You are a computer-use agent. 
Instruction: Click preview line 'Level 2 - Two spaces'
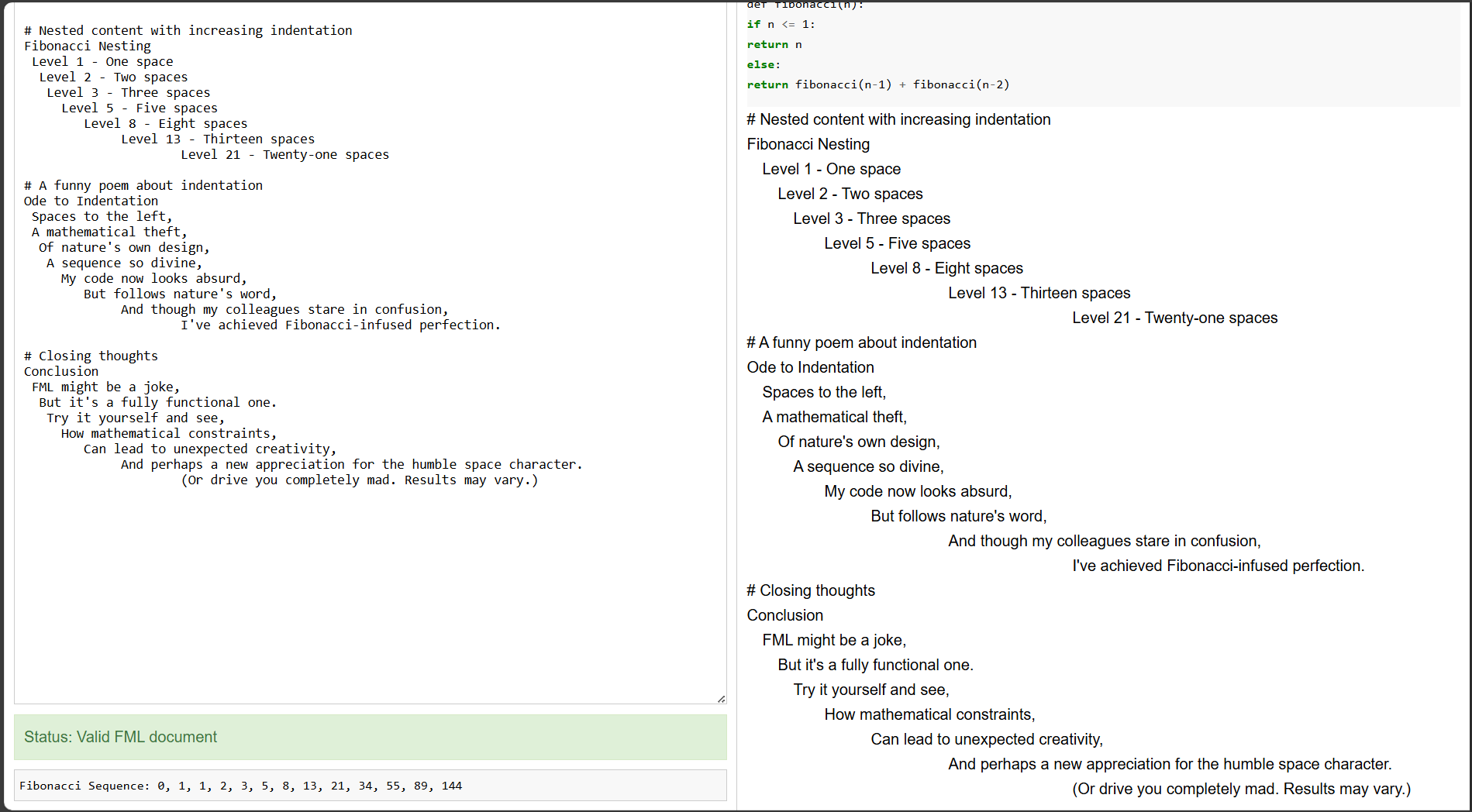(x=850, y=194)
